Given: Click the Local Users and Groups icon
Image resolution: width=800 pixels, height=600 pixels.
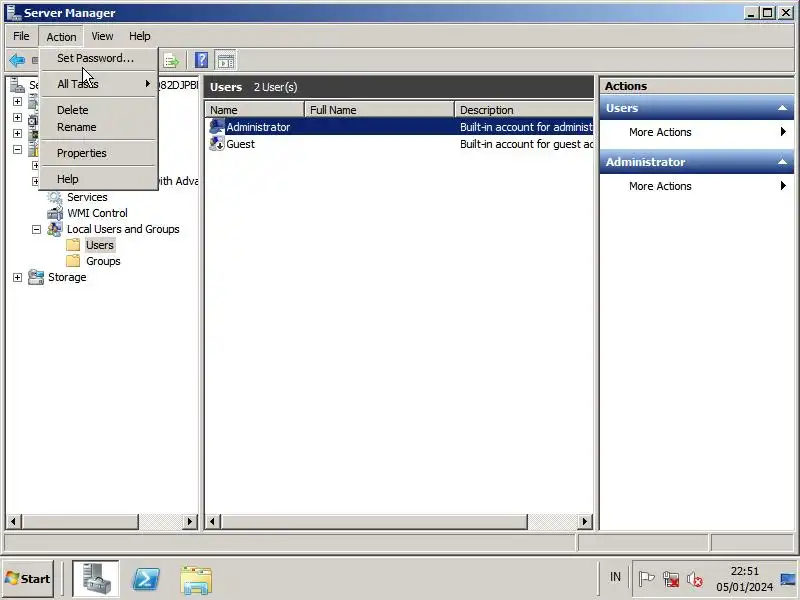Looking at the screenshot, I should [x=55, y=229].
